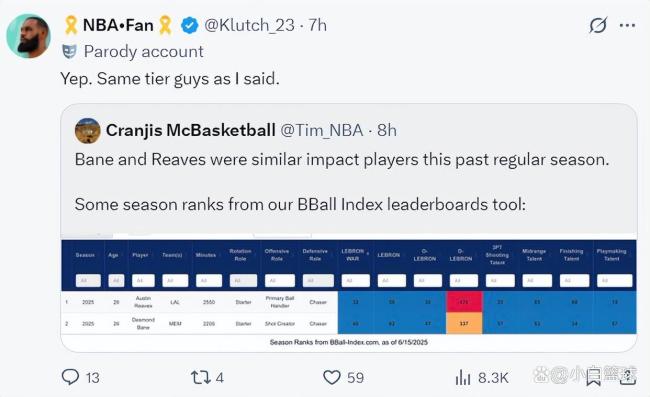The image size is (650, 397).
Task: Click the blue verified badge
Action: [x=189, y=25]
